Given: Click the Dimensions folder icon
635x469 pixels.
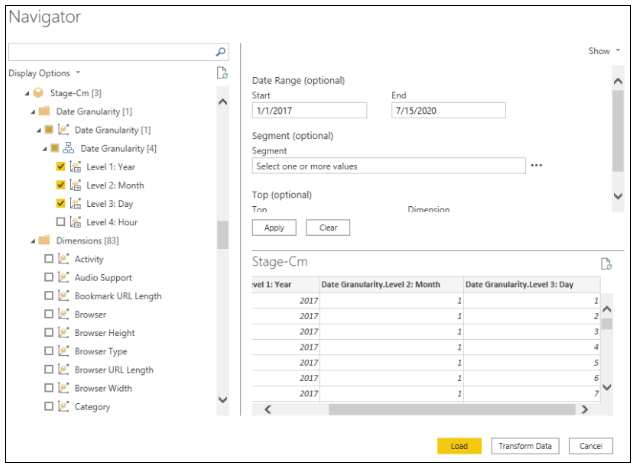Looking at the screenshot, I should [x=44, y=240].
